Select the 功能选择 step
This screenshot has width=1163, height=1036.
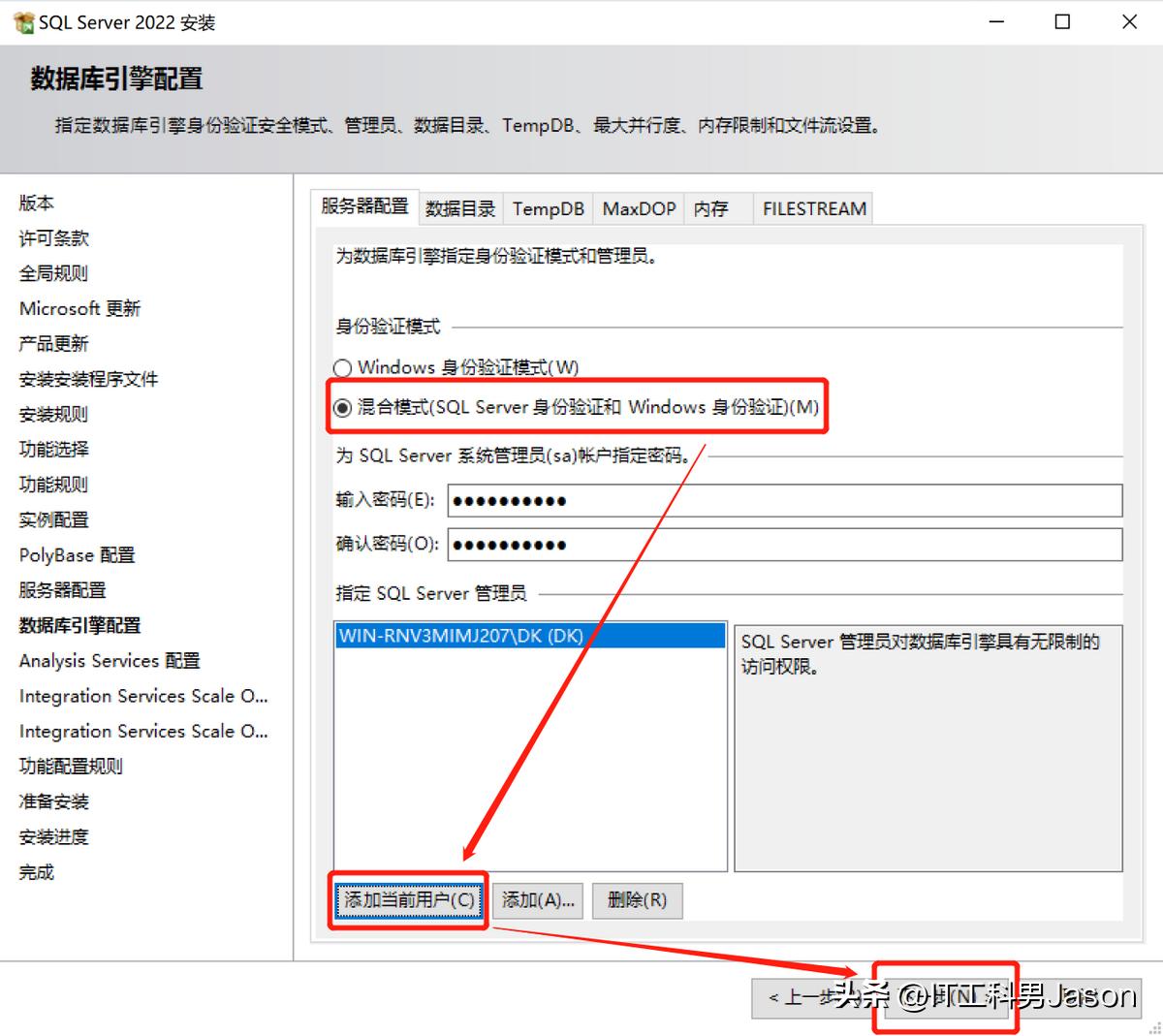pyautogui.click(x=52, y=449)
